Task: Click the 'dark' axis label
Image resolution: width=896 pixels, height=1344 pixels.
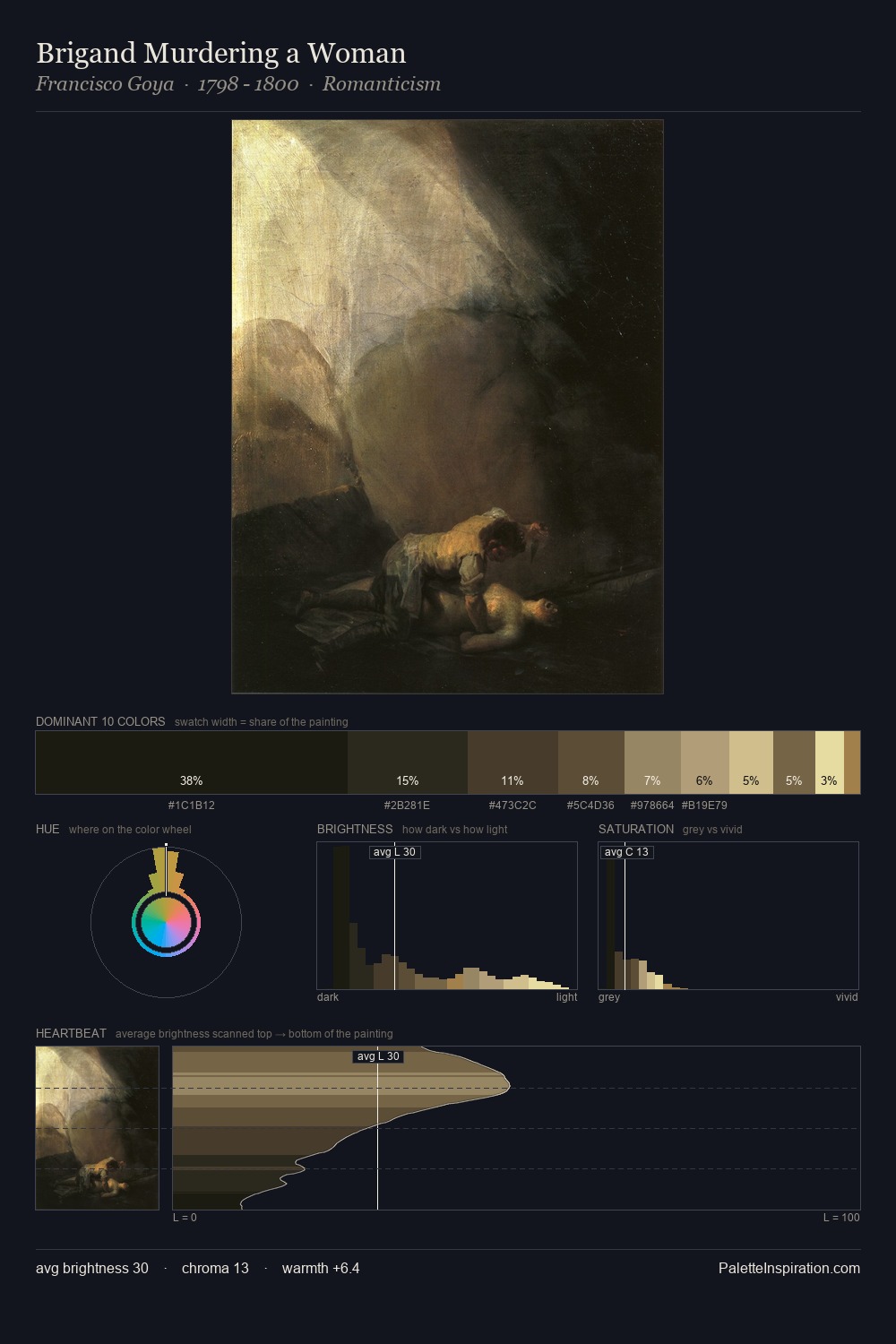Action: (x=328, y=997)
